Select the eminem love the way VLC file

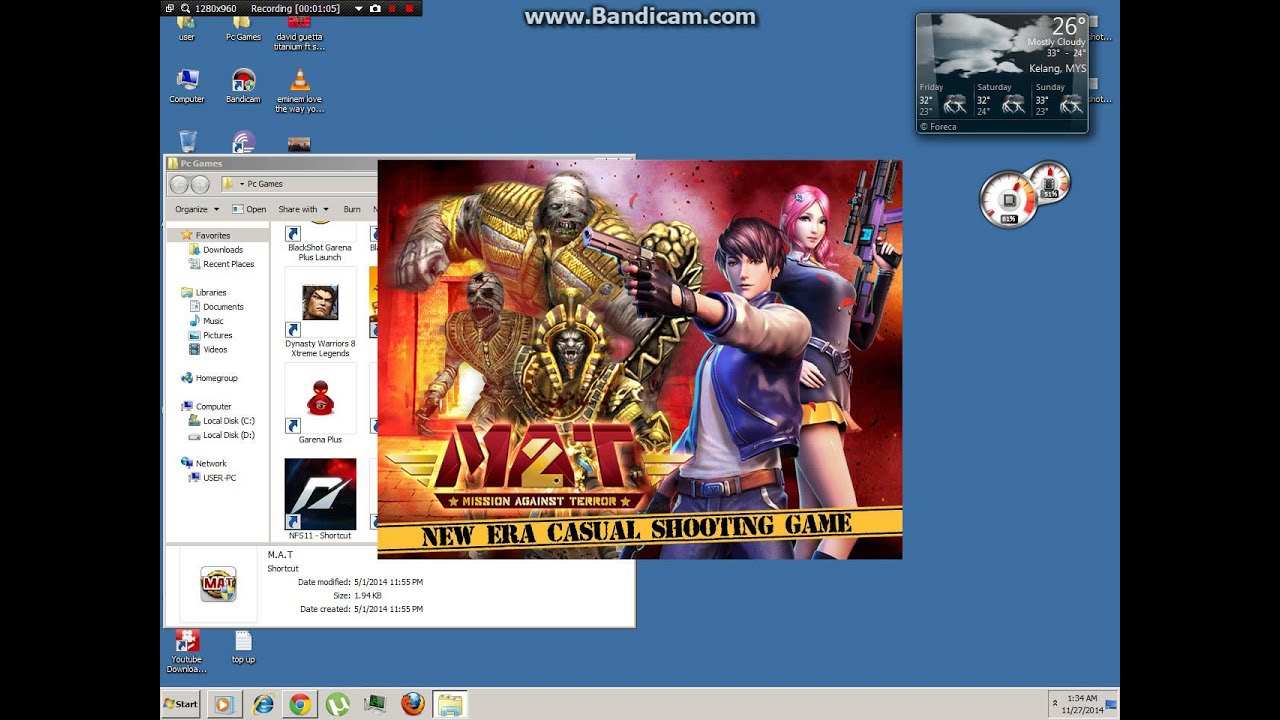click(x=299, y=91)
